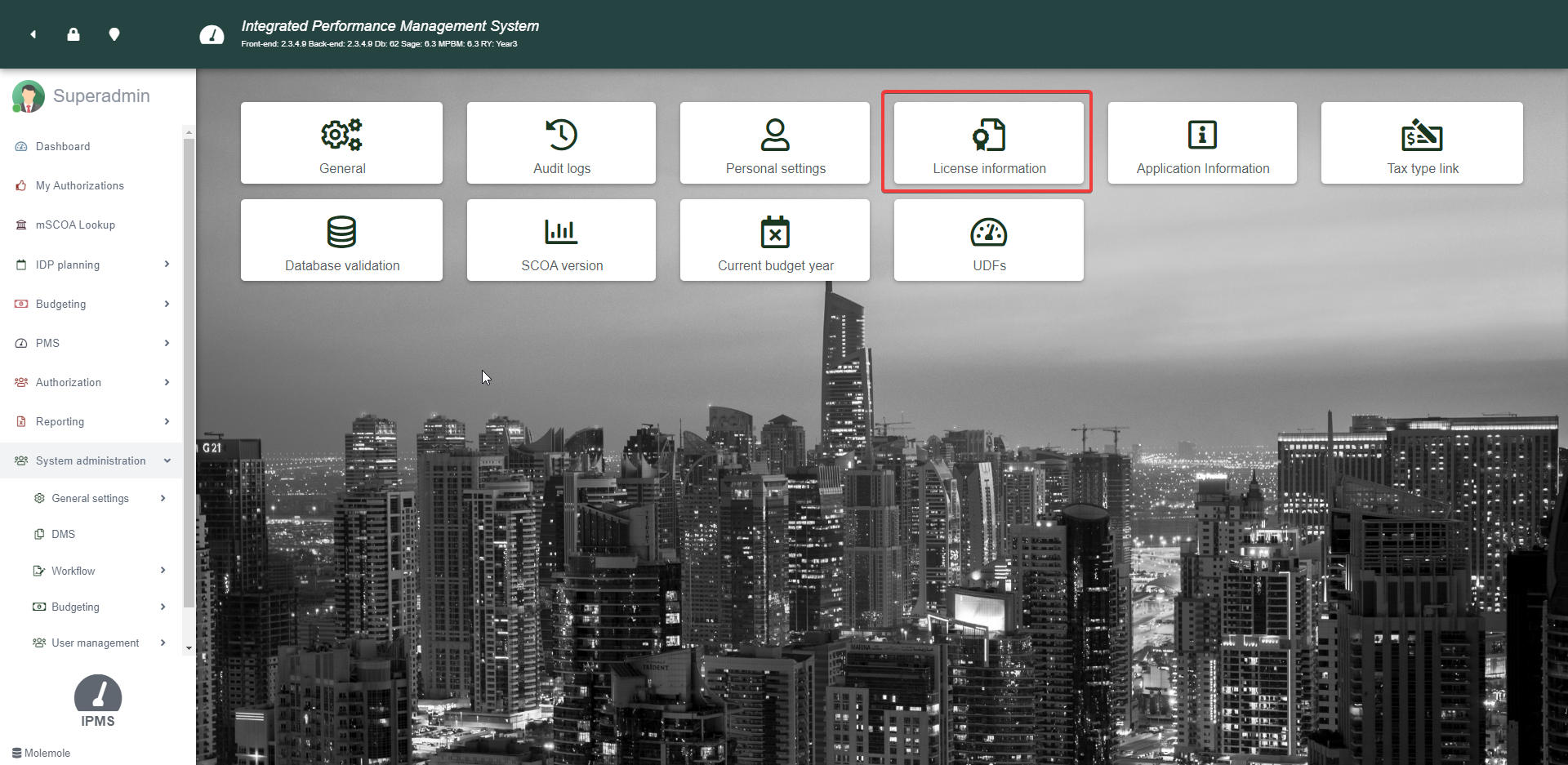Collapse sidebar with the back arrow icon
Screen dimensions: 1568x765
coord(33,34)
